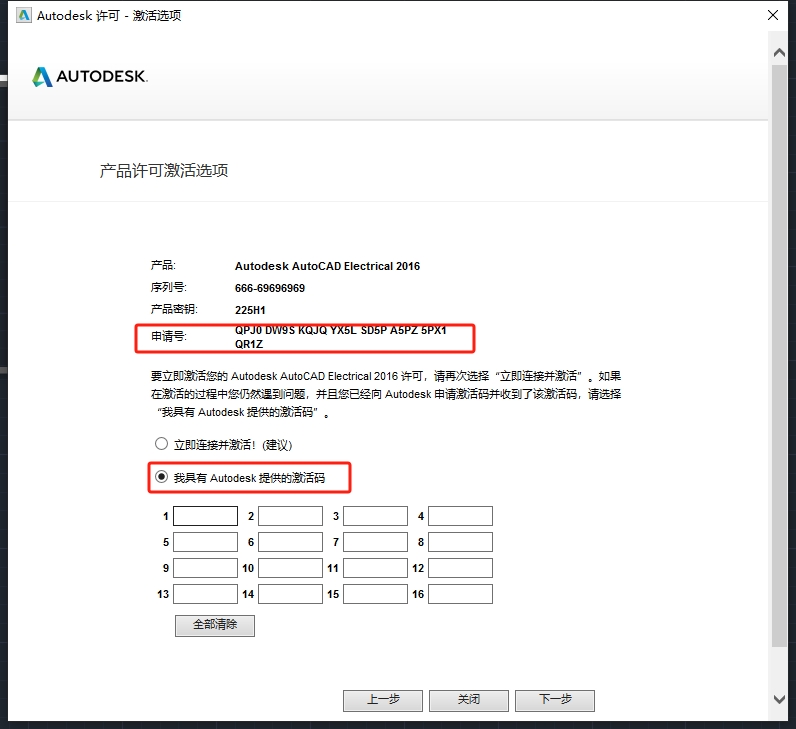Click activation code field 3
Viewport: 796px width, 729px height.
375,516
